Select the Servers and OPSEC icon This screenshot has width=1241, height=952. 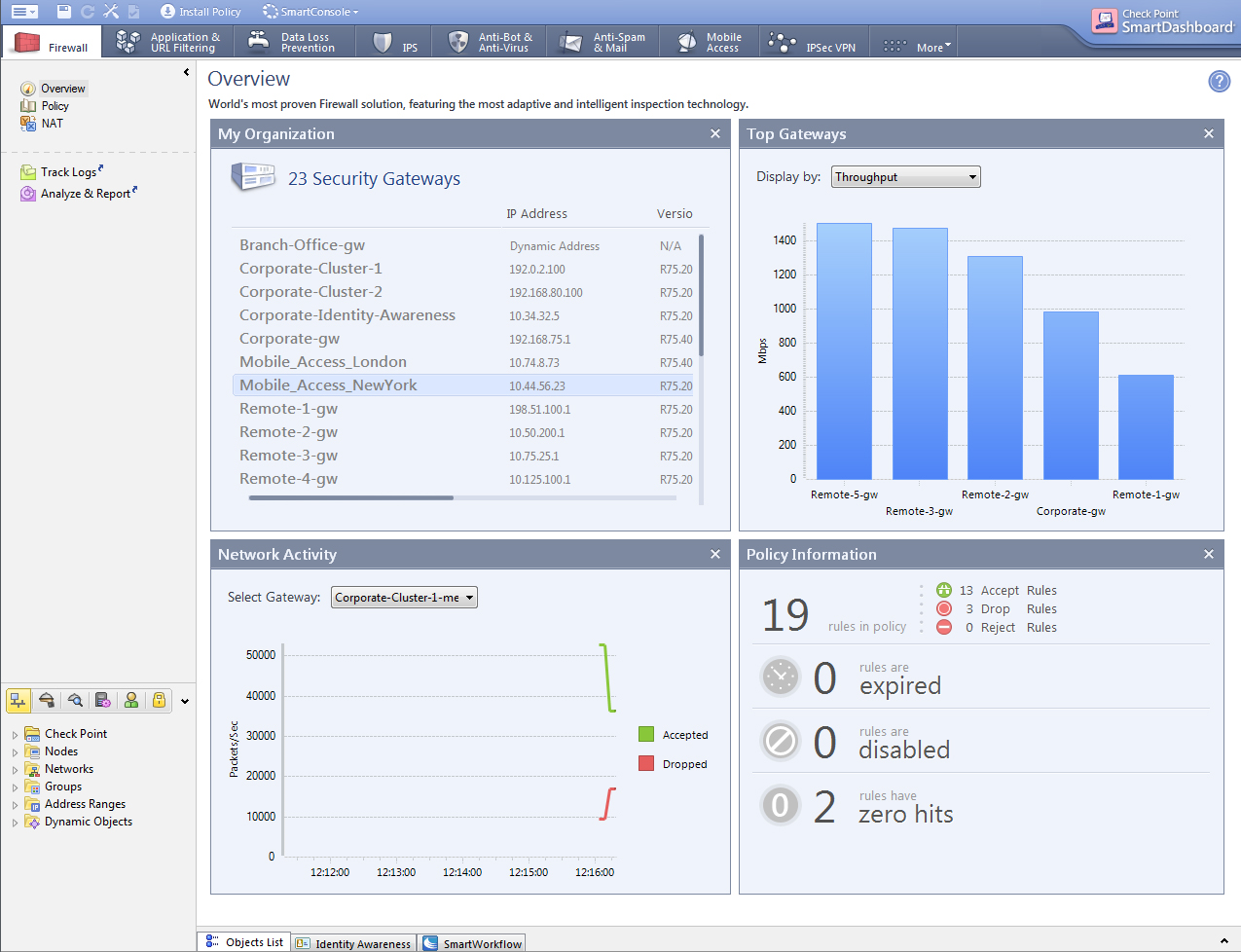103,700
